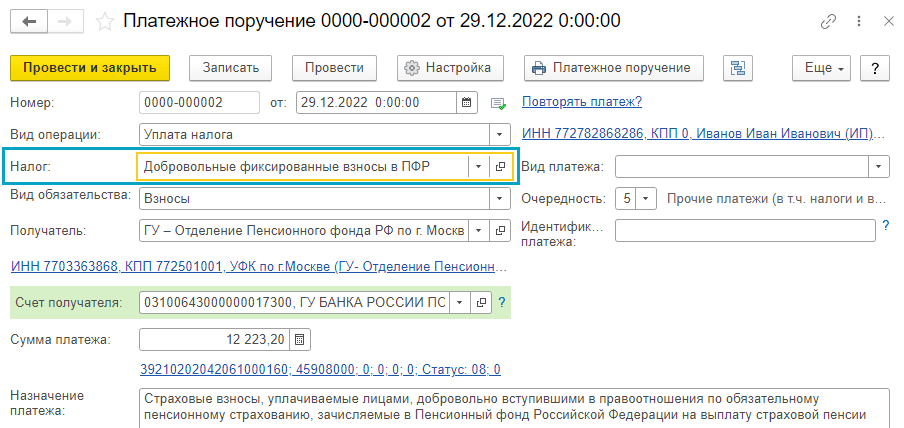Image resolution: width=904 pixels, height=428 pixels.
Task: Click the Налог field text
Action: click(x=303, y=166)
